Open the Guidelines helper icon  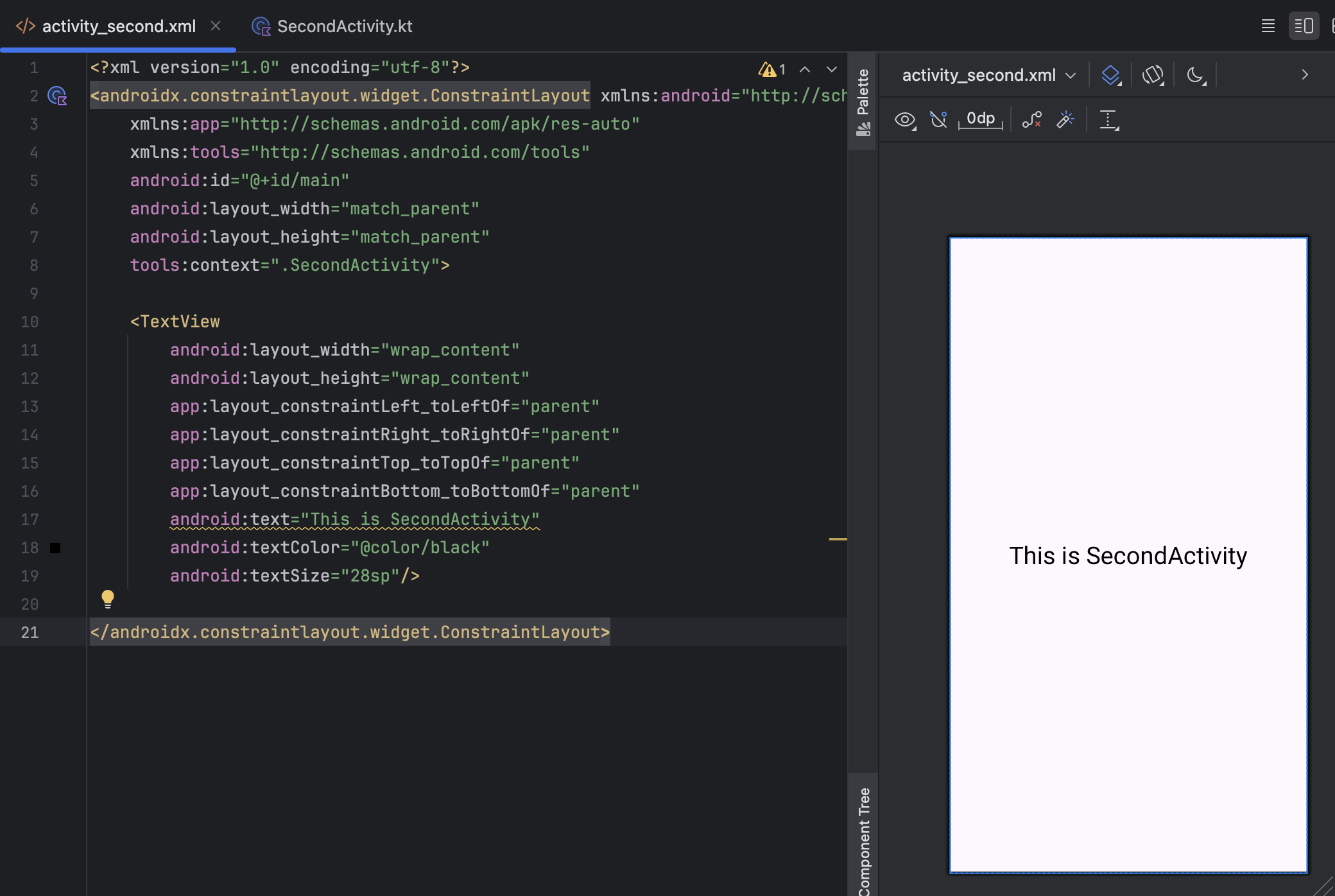[x=1108, y=119]
